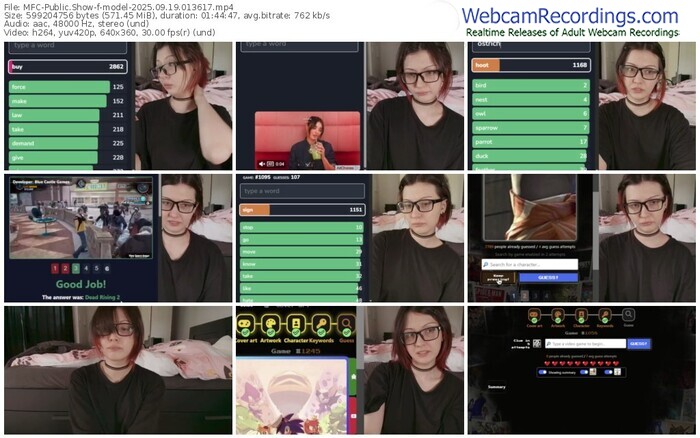This screenshot has height=438, width=700.
Task: Select attempt box 6 under Dead Rising screenshot
Action: click(106, 268)
